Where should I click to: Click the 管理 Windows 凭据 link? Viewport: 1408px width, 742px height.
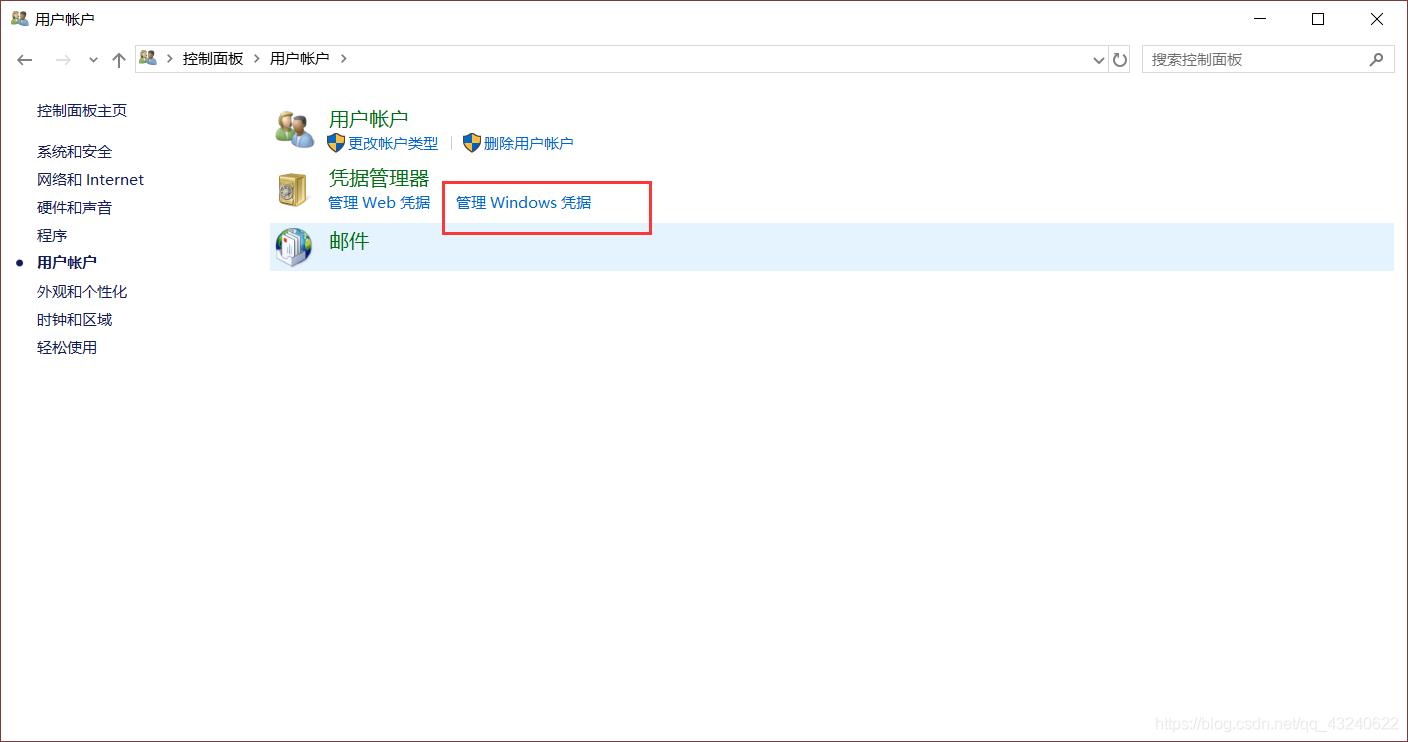click(x=524, y=202)
